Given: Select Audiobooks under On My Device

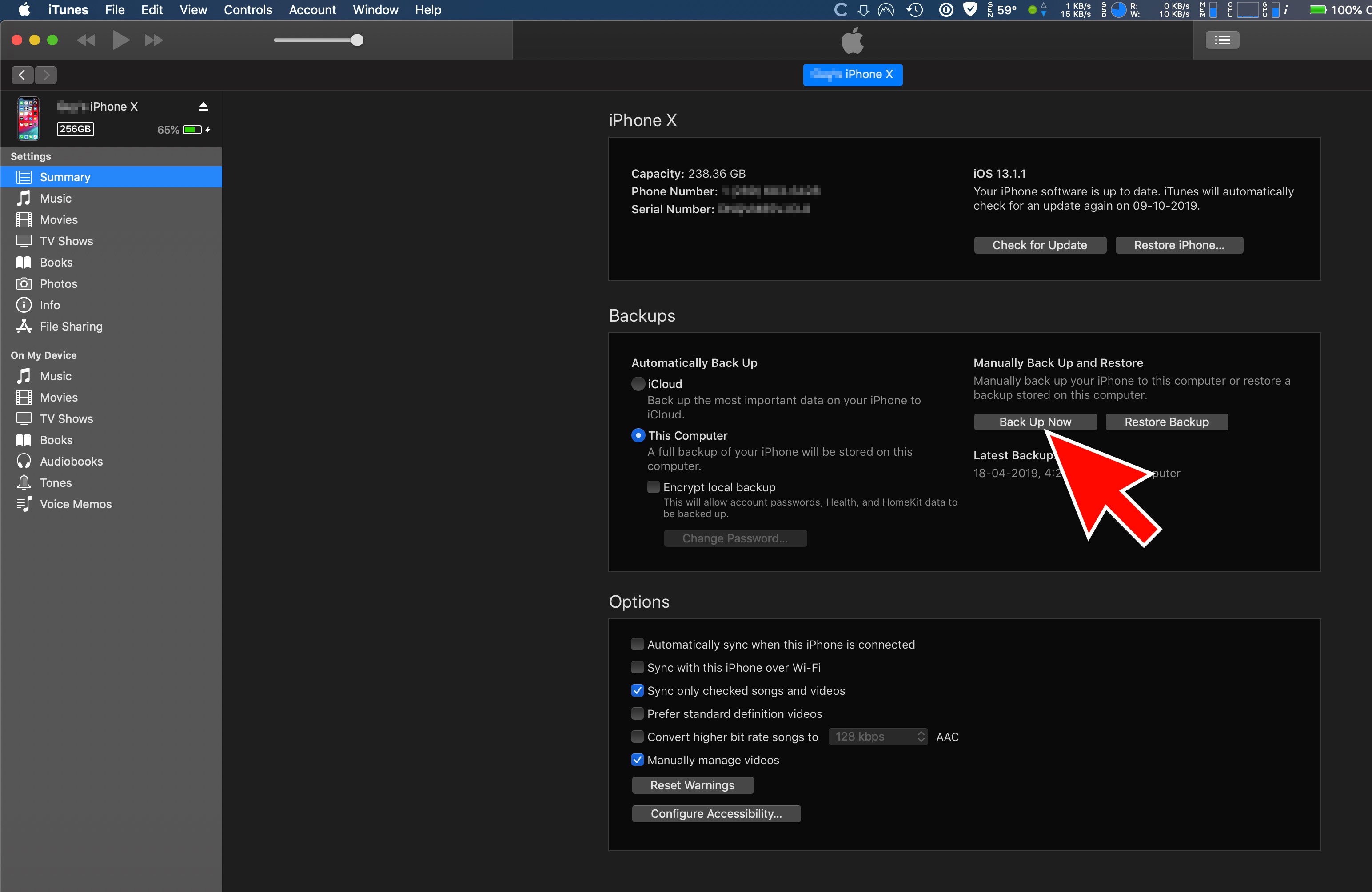Looking at the screenshot, I should 71,461.
